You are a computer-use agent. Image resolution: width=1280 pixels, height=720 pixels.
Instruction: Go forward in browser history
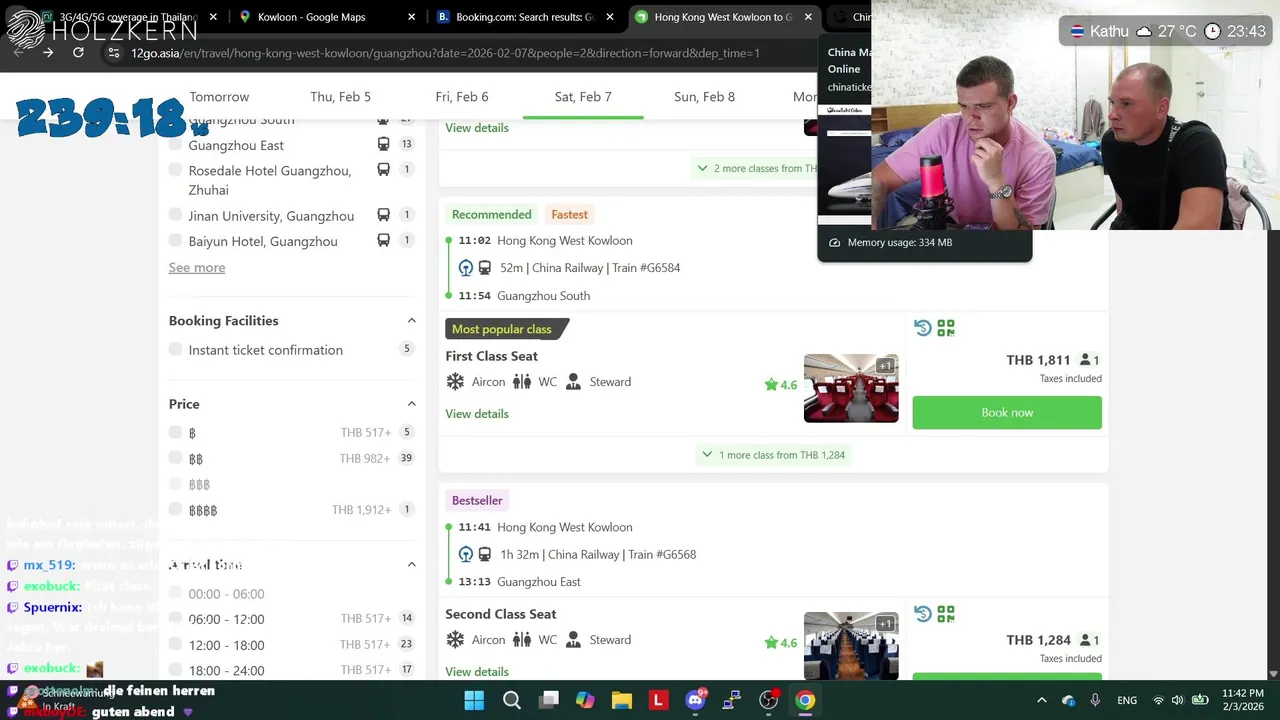tap(48, 52)
